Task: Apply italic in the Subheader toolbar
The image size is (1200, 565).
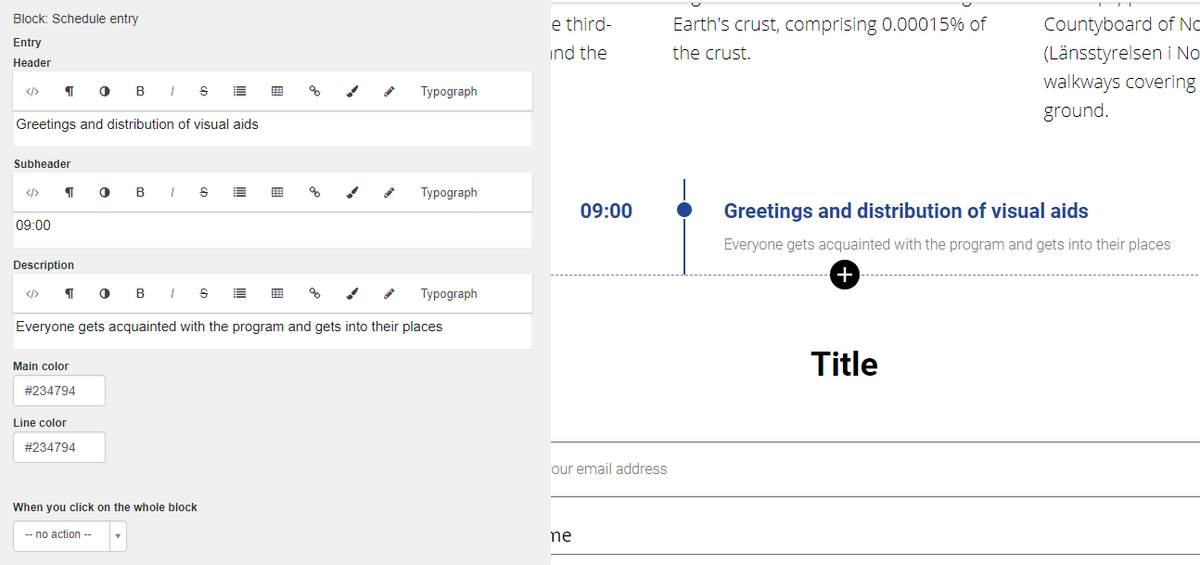Action: click(x=174, y=192)
